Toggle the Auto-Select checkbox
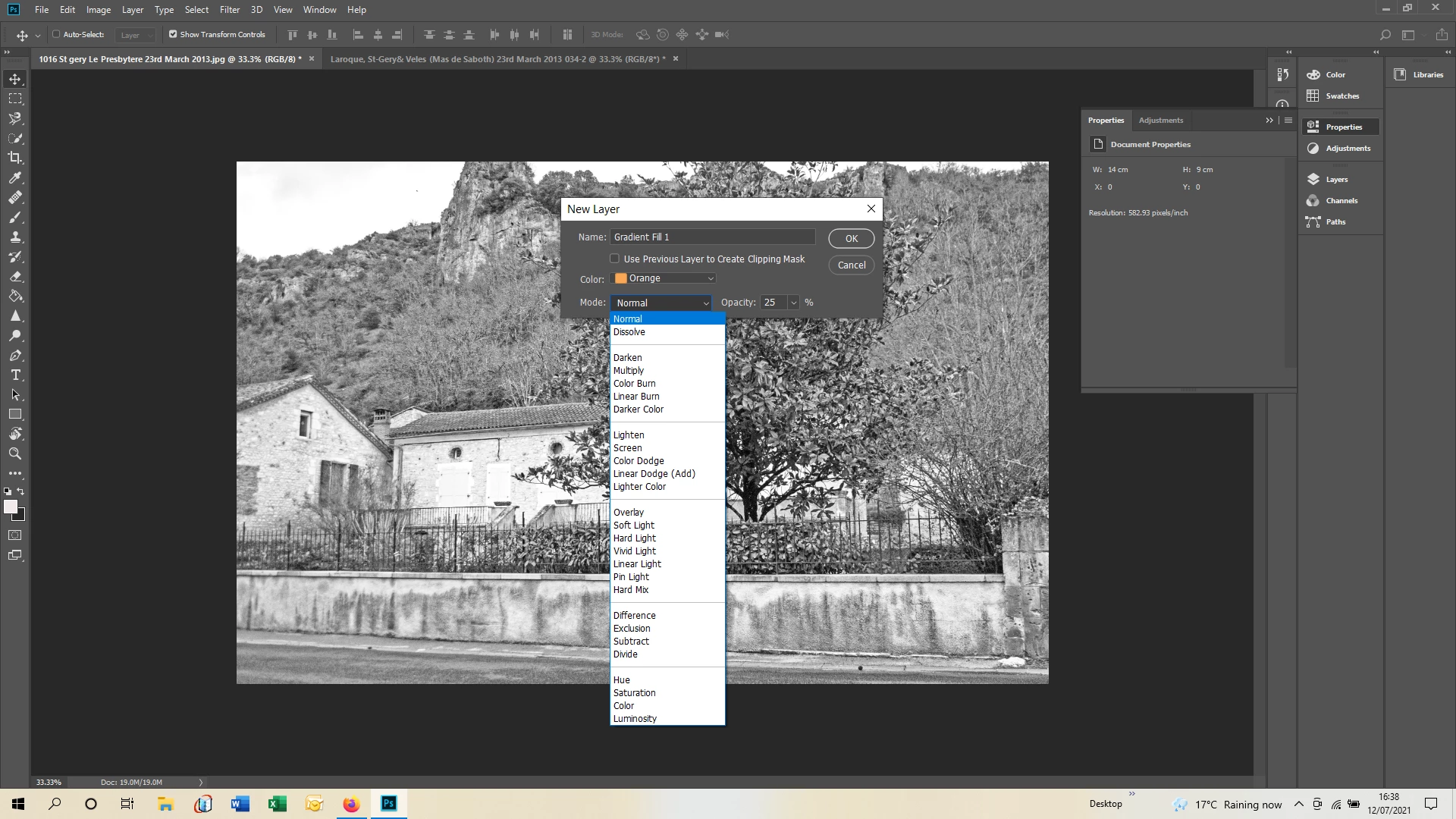Image resolution: width=1456 pixels, height=819 pixels. click(x=56, y=34)
